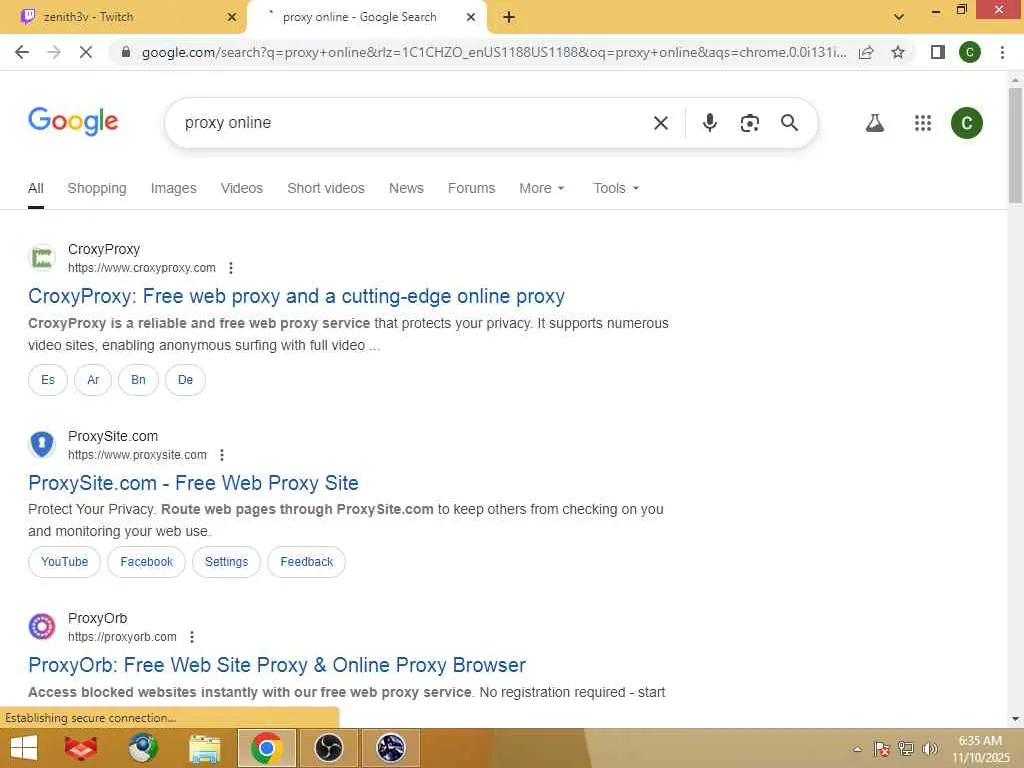Open Google apps grid icon
The width and height of the screenshot is (1024, 768).
coord(922,123)
